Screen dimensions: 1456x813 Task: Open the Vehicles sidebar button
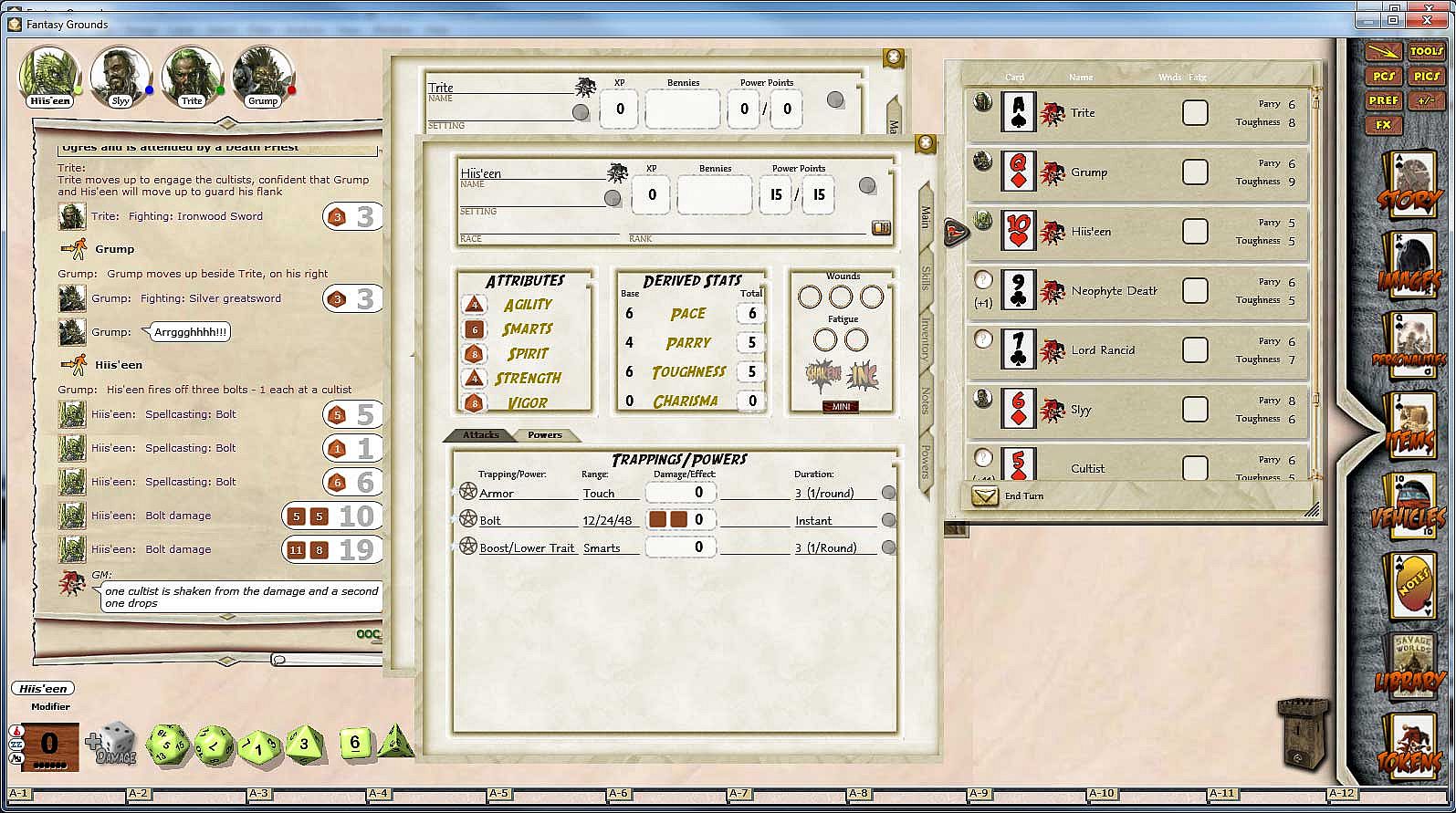tap(1411, 507)
